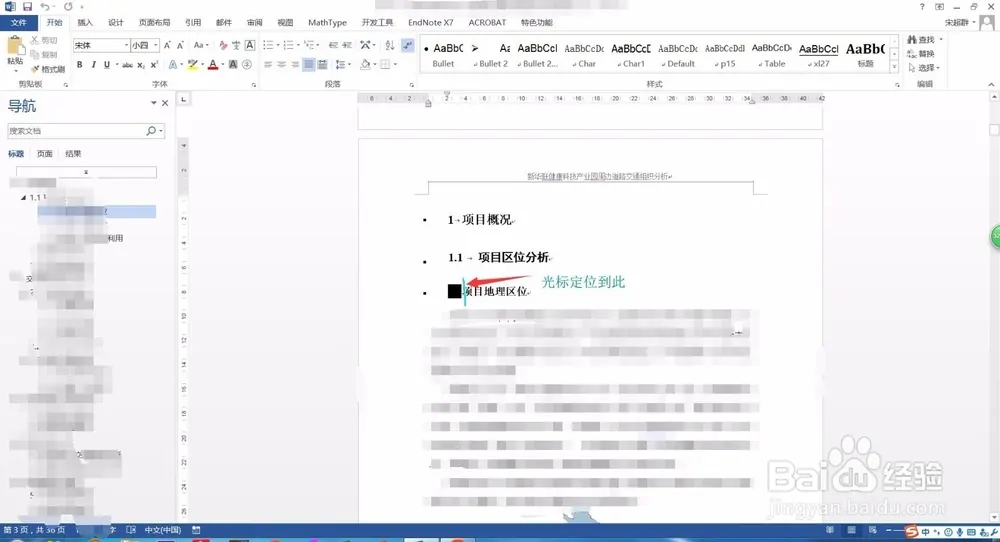Click the Cut (剪切) scissors icon

(34, 40)
